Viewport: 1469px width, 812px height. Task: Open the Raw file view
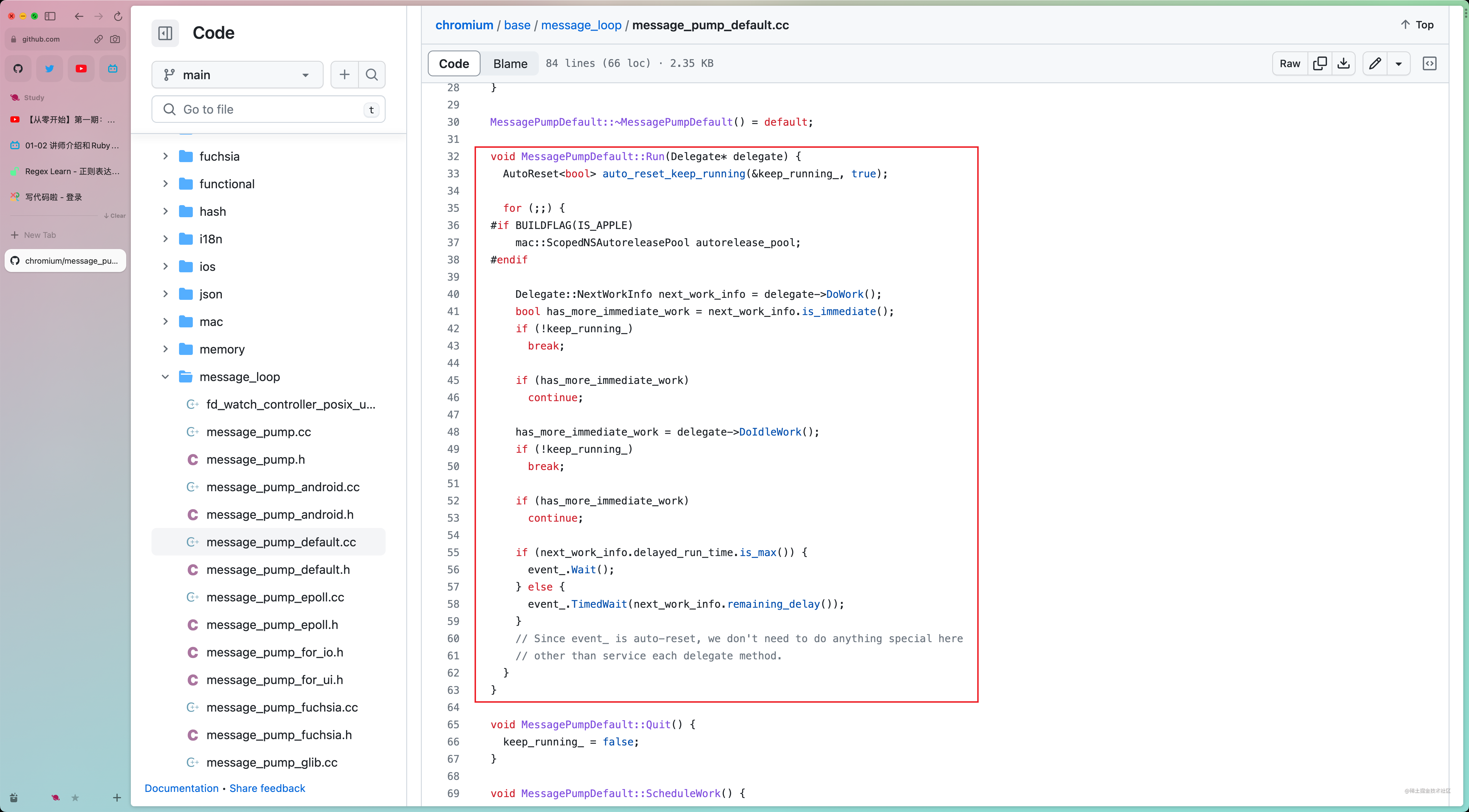click(x=1290, y=63)
